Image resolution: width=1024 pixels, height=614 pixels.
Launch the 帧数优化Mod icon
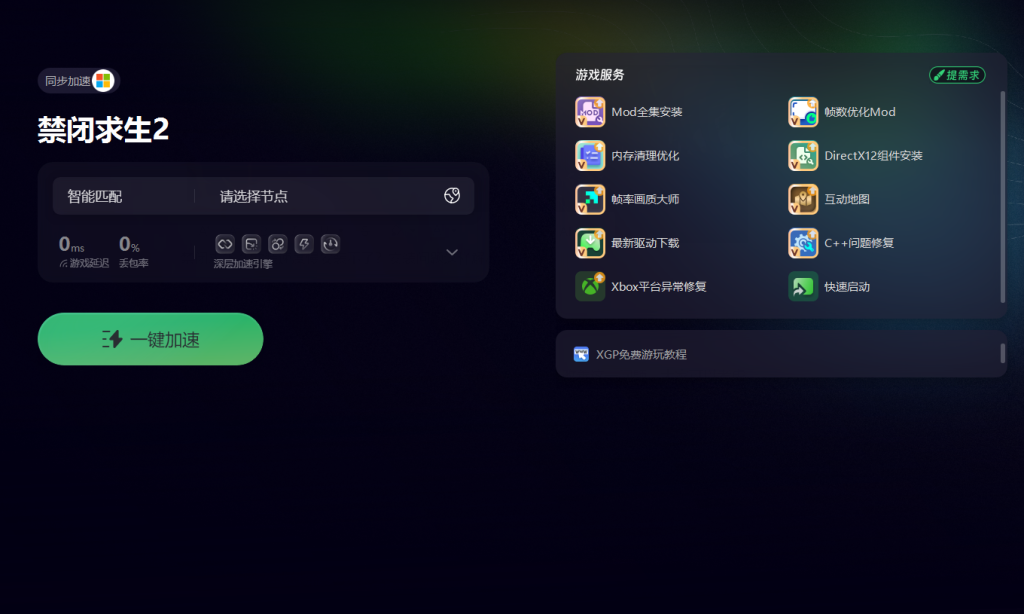(803, 112)
